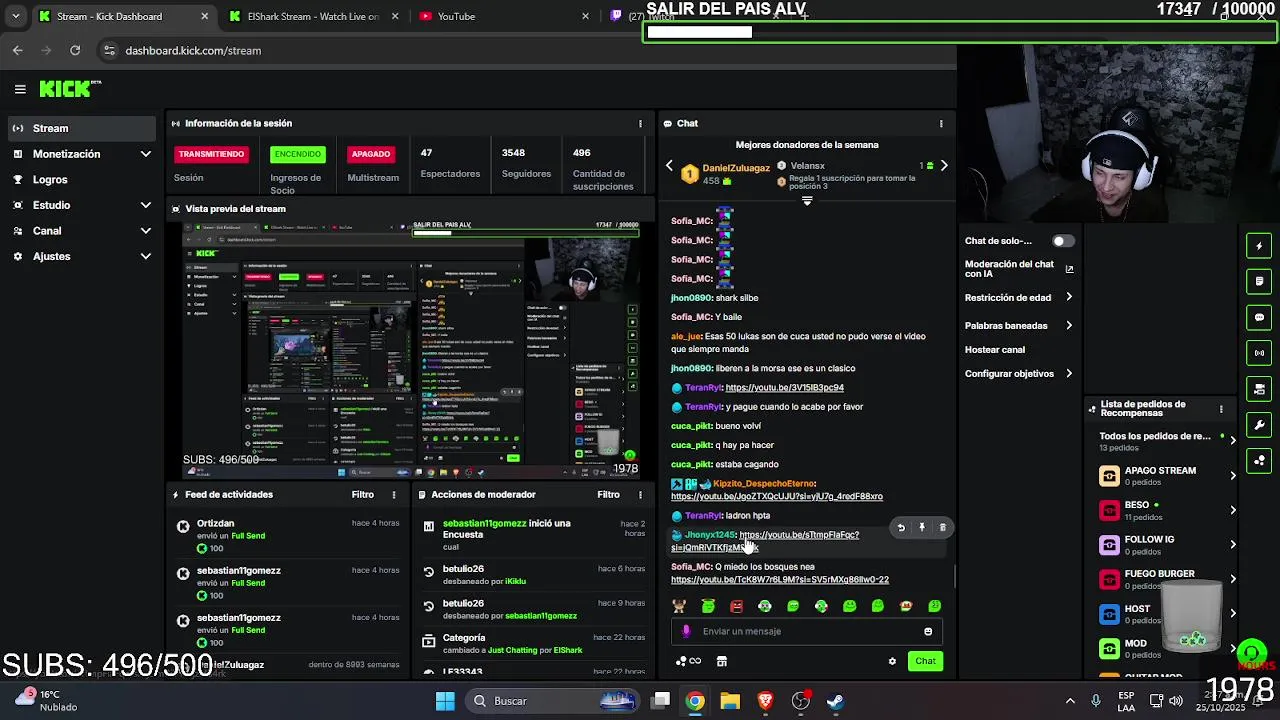Image resolution: width=1280 pixels, height=720 pixels.
Task: Reply to the Jhonyx1245 chat message
Action: tap(901, 527)
